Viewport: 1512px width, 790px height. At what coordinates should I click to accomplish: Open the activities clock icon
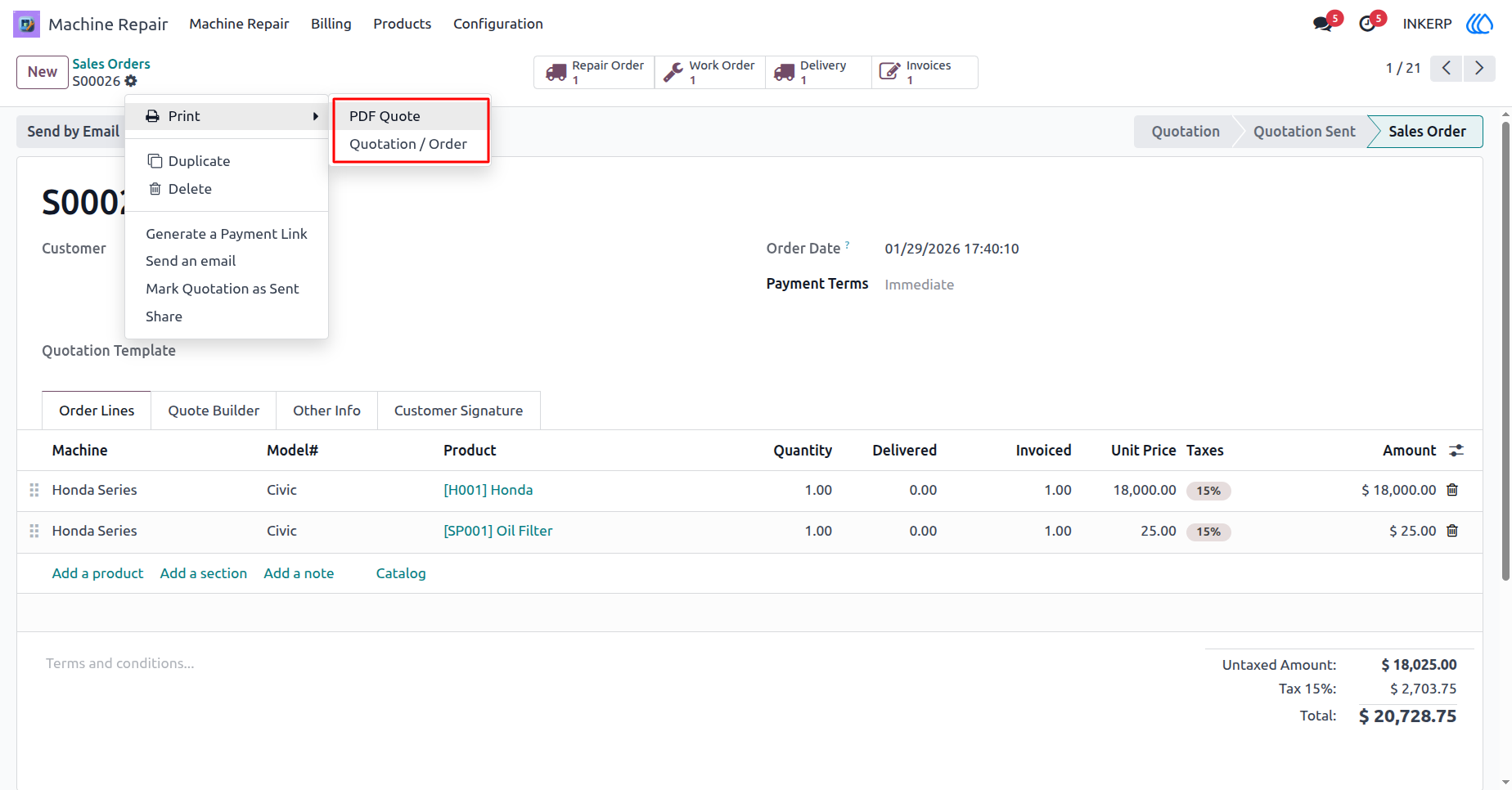click(1367, 24)
